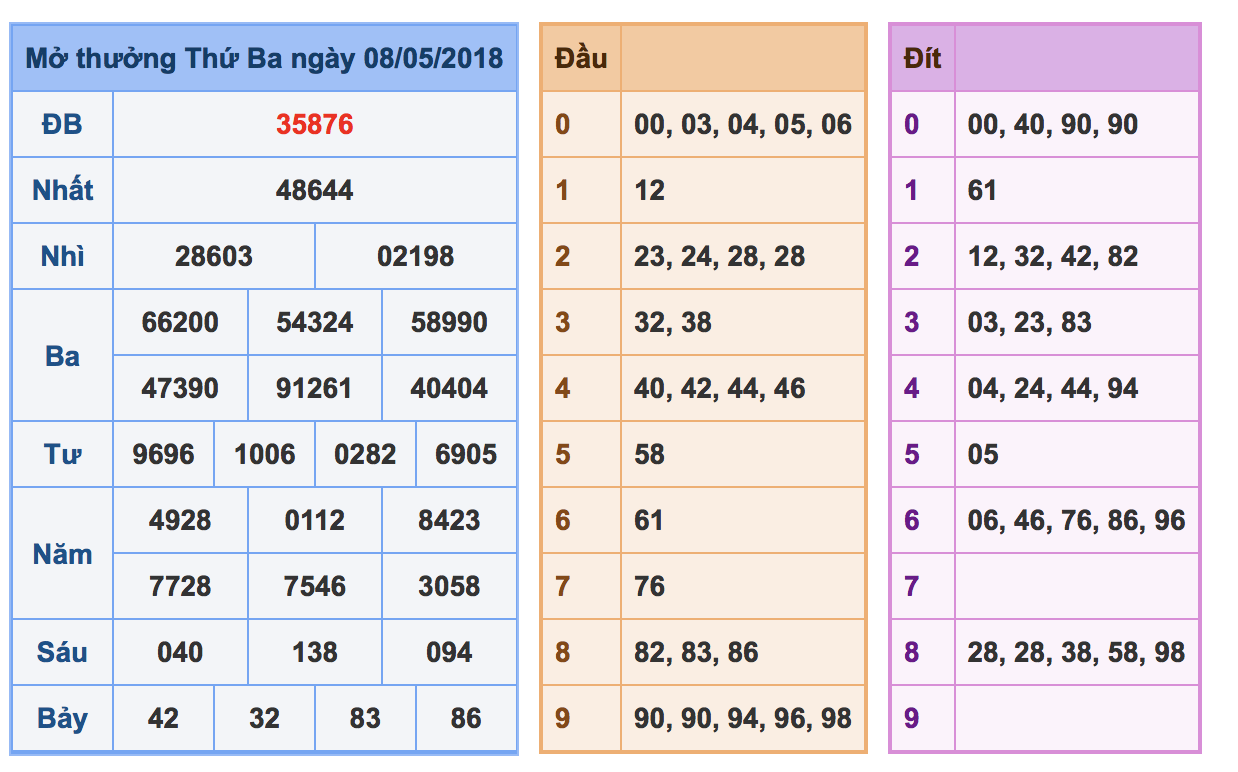
Task: Click the Bảy row label
Action: [x=62, y=718]
